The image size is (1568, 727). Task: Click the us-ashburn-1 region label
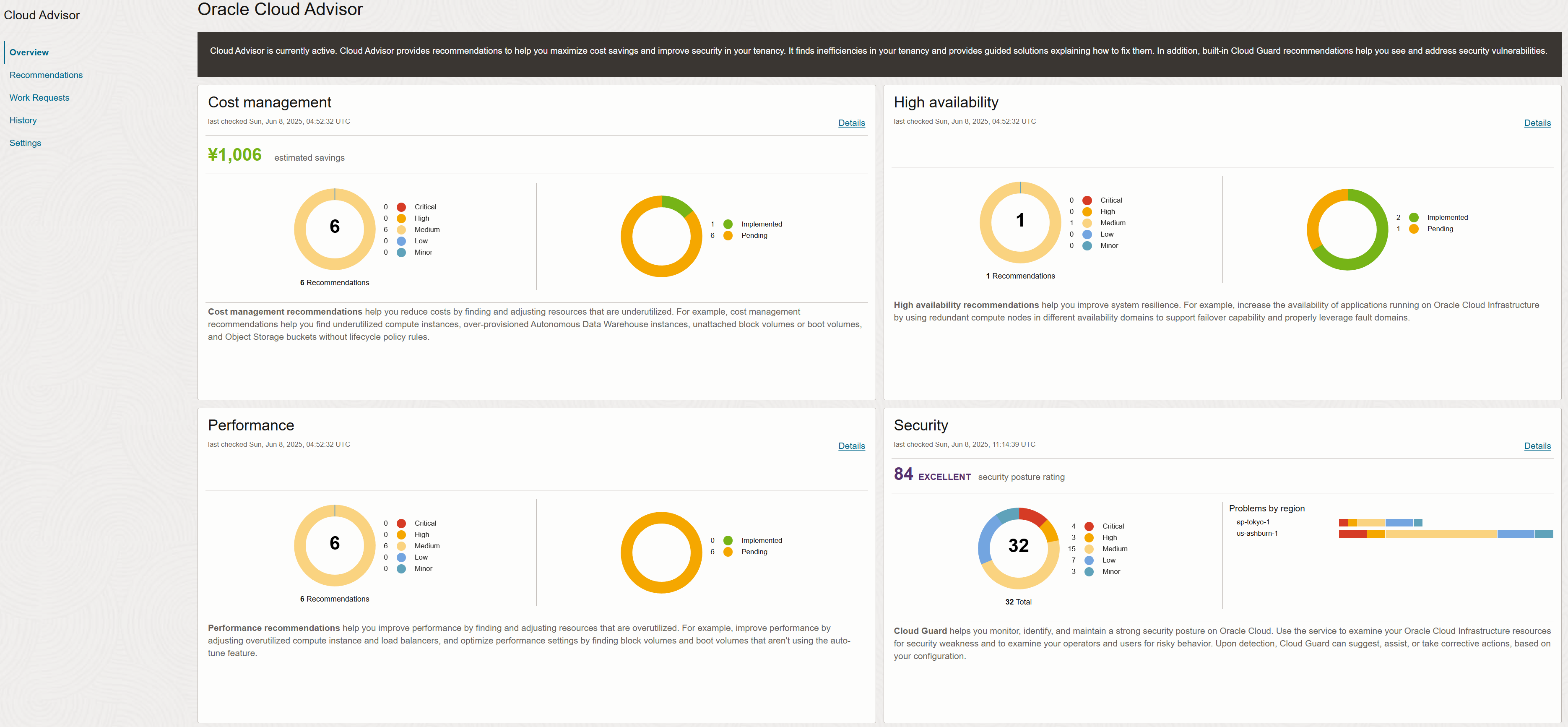coord(1256,533)
